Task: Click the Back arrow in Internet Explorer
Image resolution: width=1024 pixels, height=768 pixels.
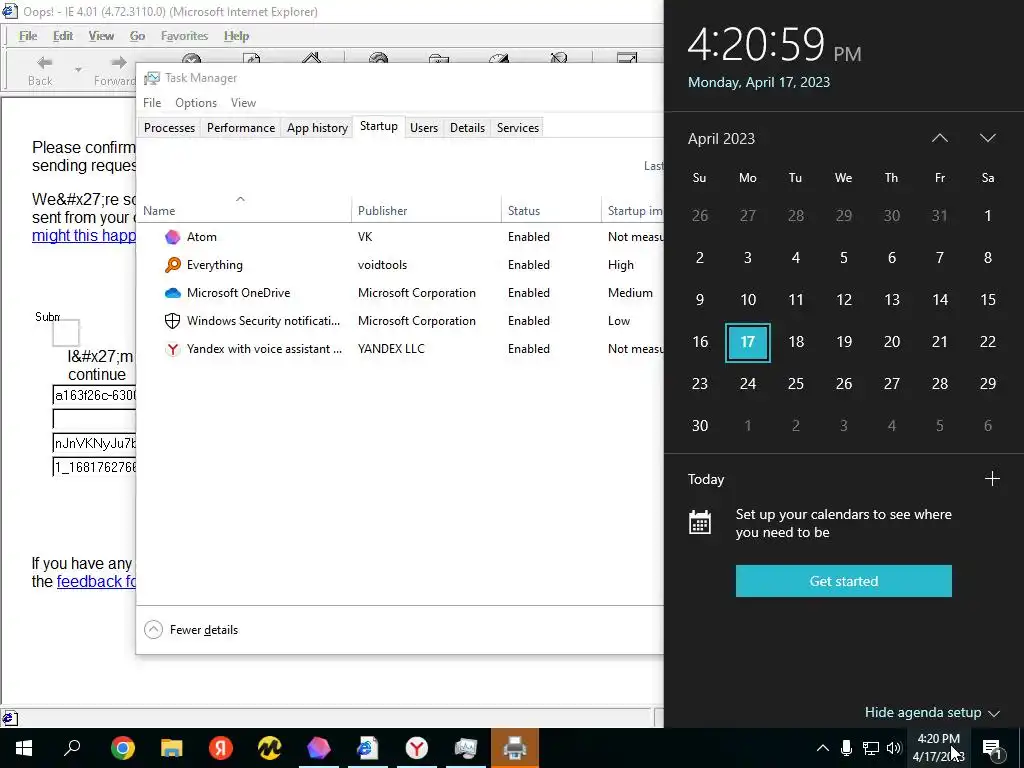Action: tap(44, 63)
